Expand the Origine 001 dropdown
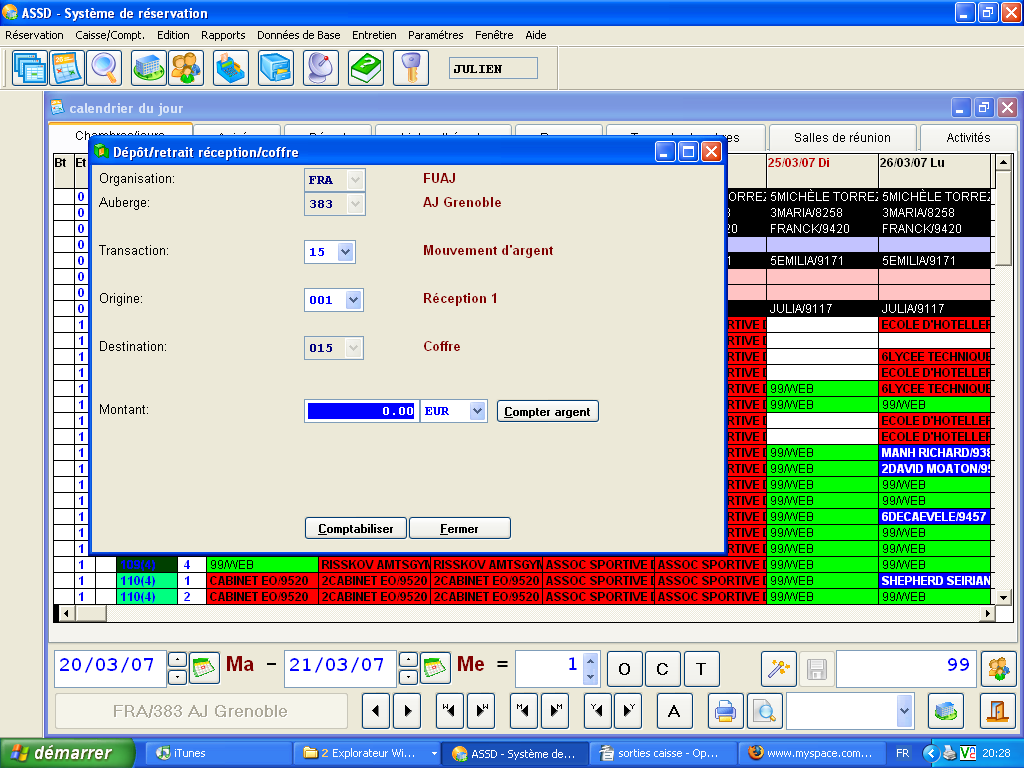The width and height of the screenshot is (1024, 768). pos(353,300)
